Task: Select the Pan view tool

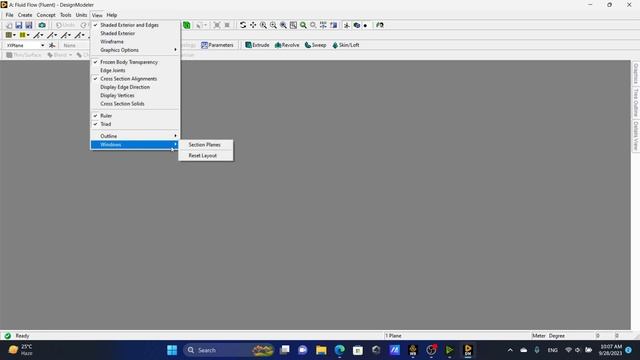Action: coord(253,25)
